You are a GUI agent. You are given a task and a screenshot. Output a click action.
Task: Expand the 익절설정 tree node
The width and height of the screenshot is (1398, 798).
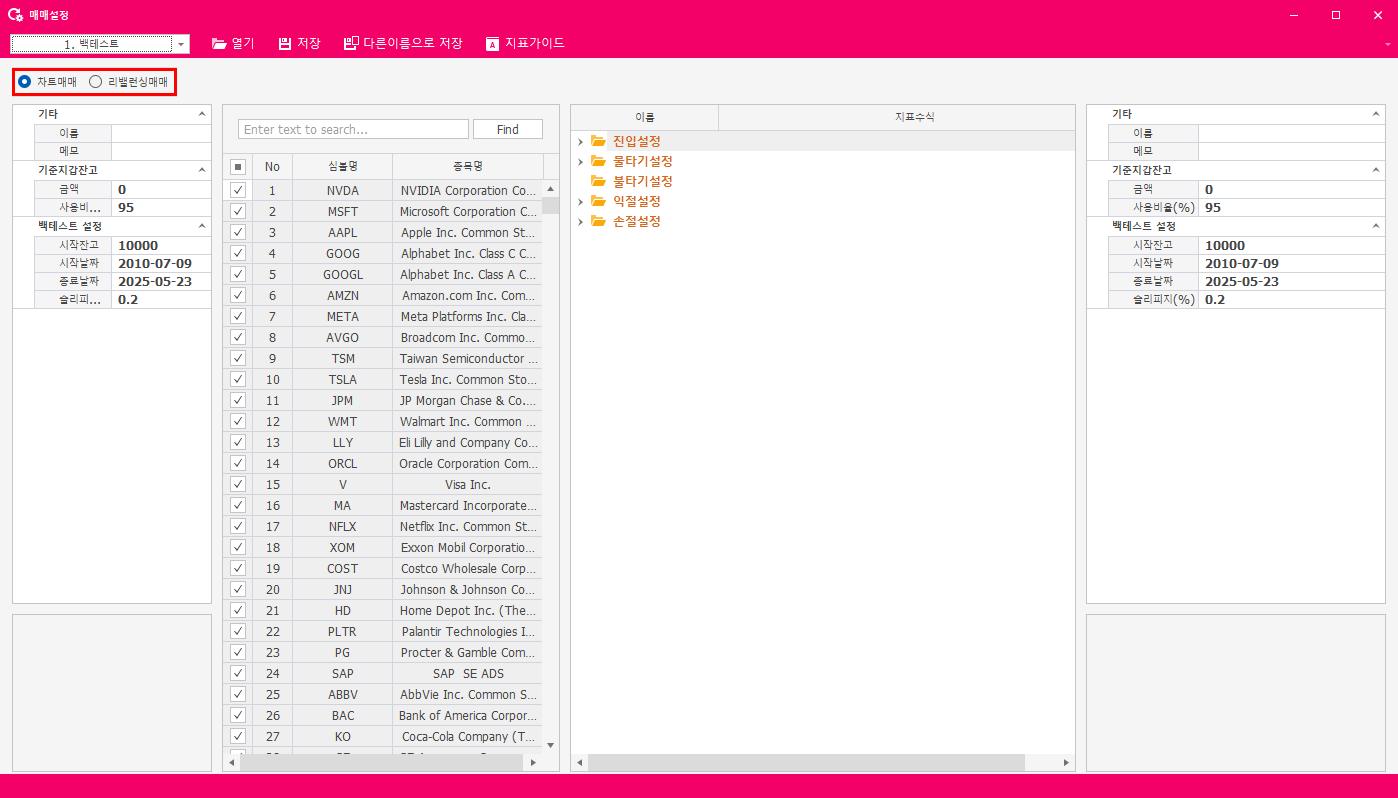point(580,201)
